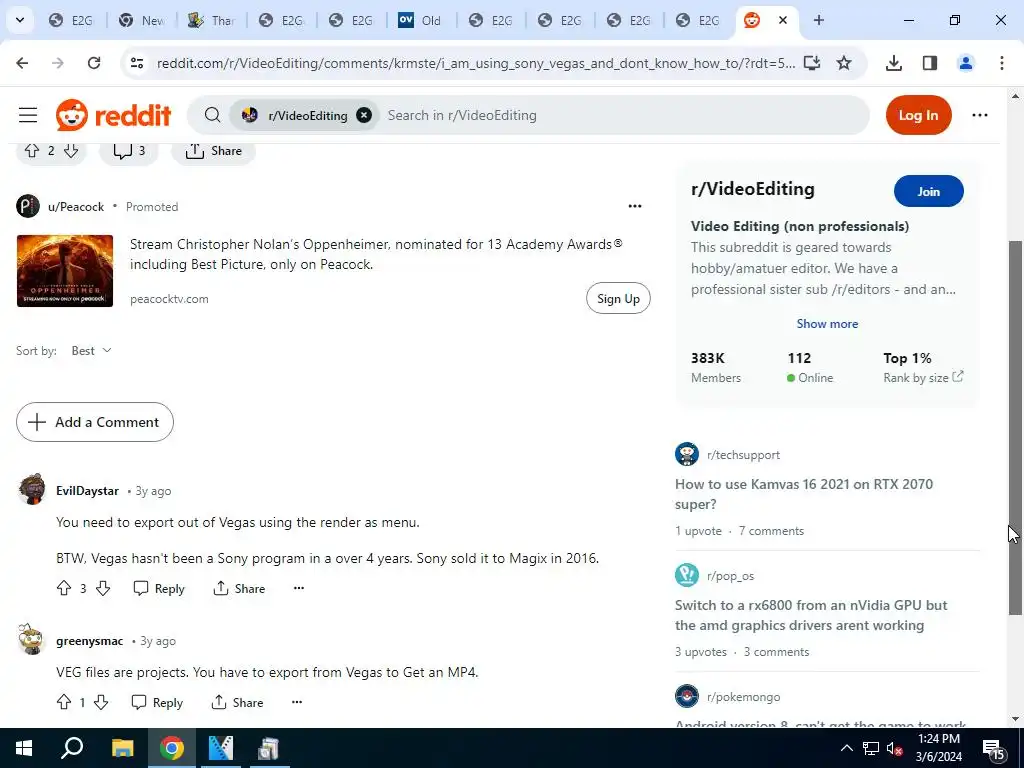
Task: Open Chrome three-dot menu
Action: point(1001,63)
